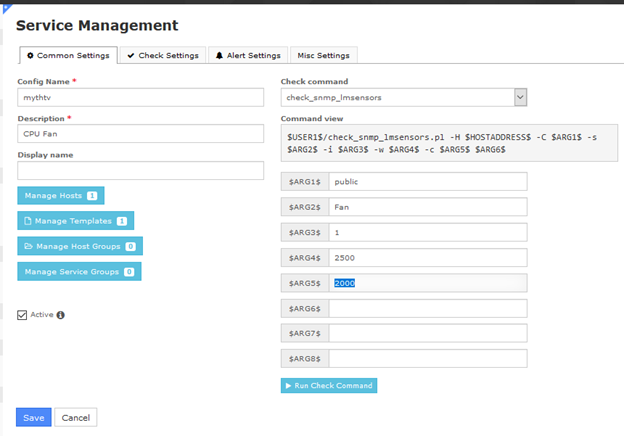
Task: Select the $ARG4$ field with 2500
Action: click(427, 257)
